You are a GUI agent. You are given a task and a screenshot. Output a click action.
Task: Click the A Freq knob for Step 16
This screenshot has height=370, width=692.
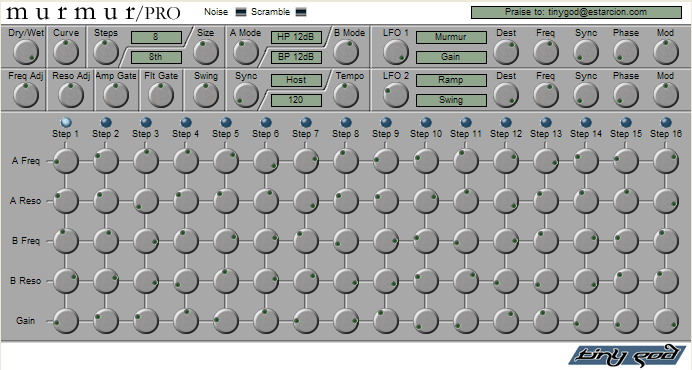coord(666,161)
